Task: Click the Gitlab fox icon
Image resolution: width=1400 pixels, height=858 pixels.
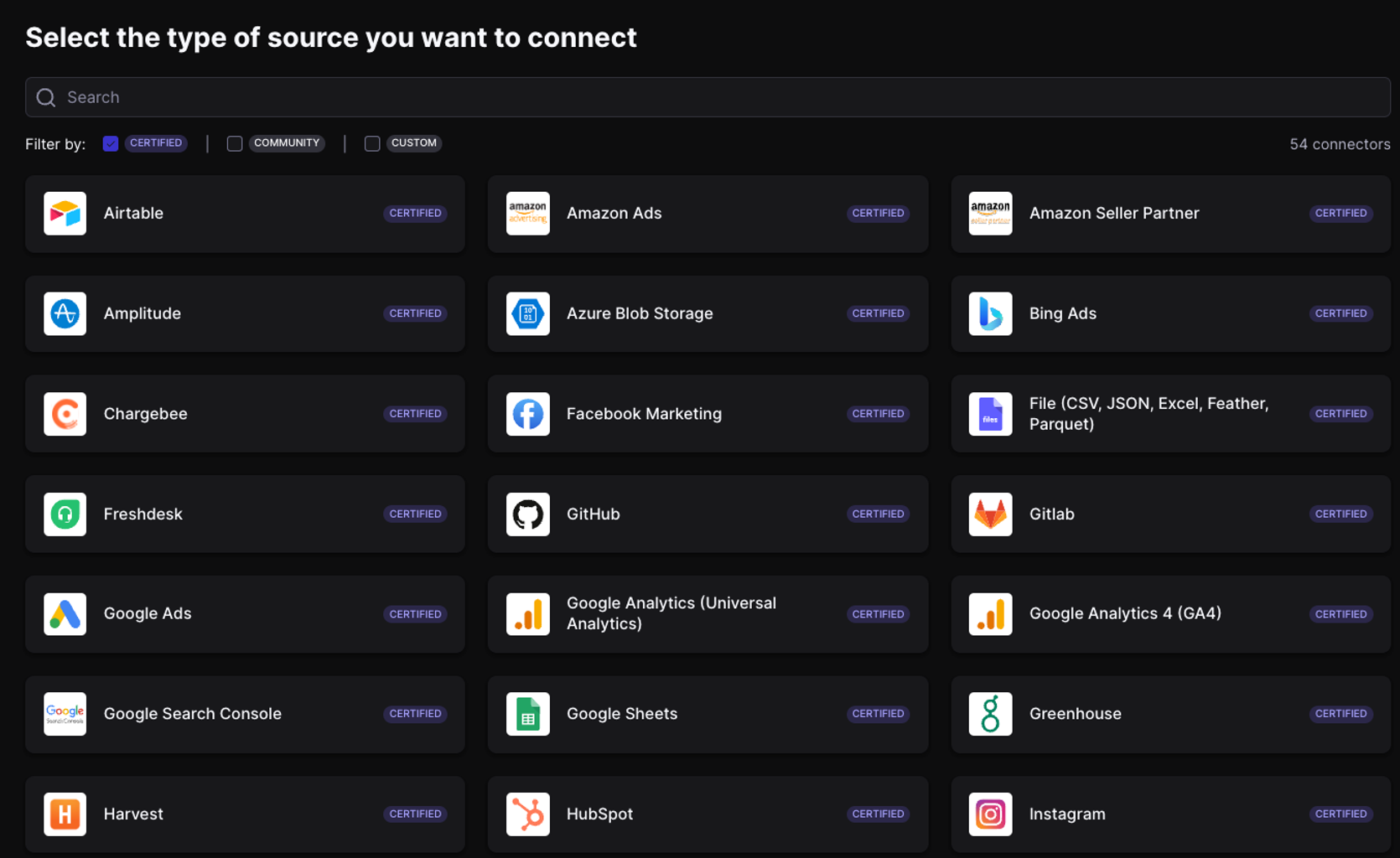Action: pos(990,514)
